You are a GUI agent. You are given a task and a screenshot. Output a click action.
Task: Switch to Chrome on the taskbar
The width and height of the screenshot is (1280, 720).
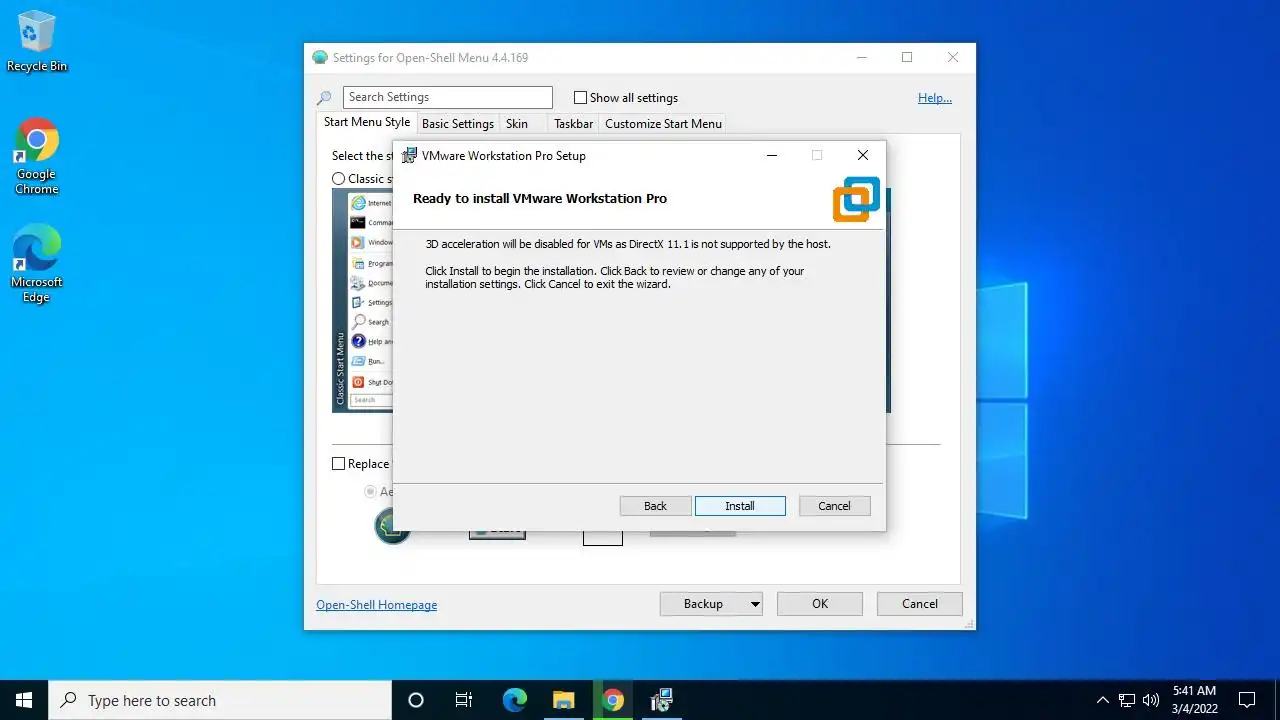point(613,700)
